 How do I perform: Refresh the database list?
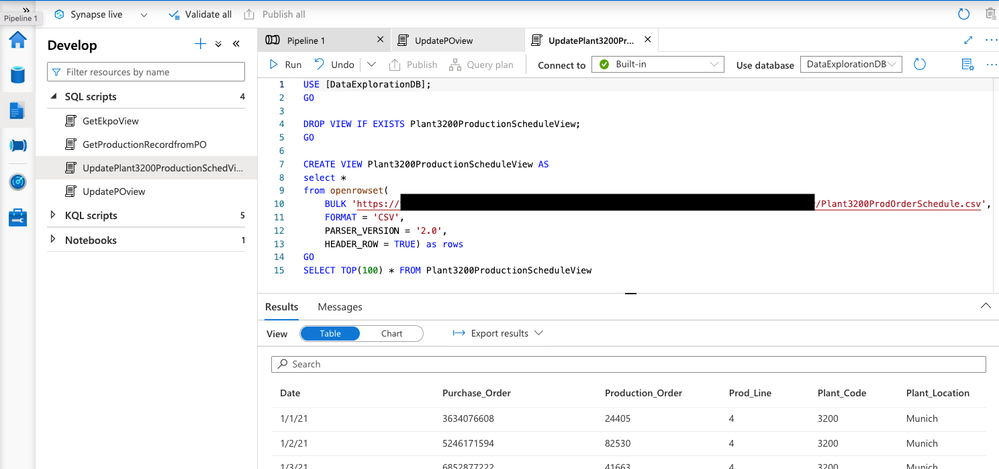(x=919, y=64)
